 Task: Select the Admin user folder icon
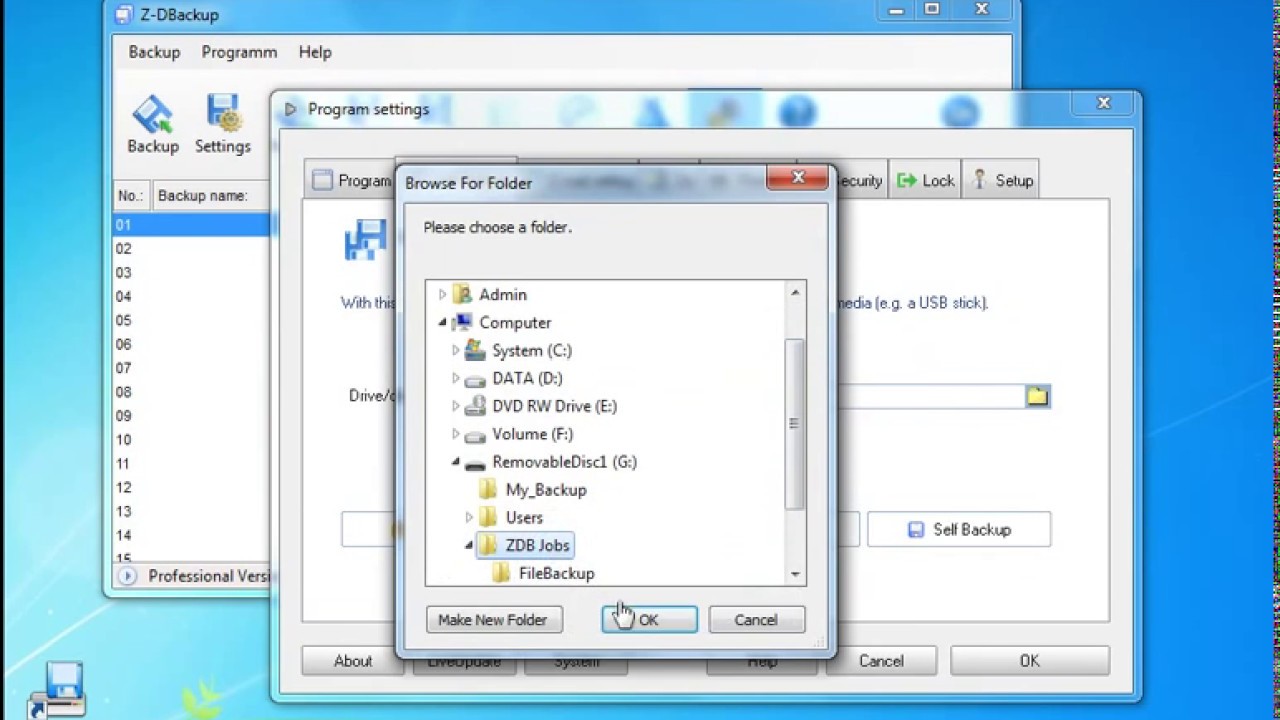(x=462, y=295)
